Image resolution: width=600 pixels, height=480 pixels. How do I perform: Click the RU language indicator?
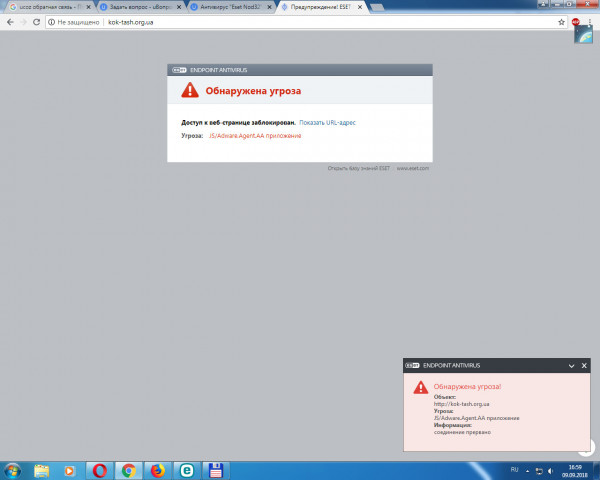514,470
